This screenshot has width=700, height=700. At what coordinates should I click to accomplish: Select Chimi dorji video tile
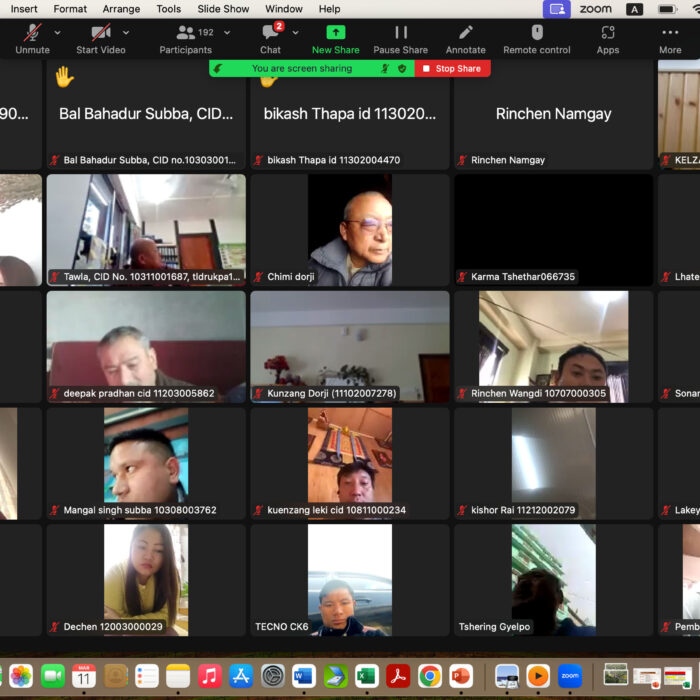point(350,230)
